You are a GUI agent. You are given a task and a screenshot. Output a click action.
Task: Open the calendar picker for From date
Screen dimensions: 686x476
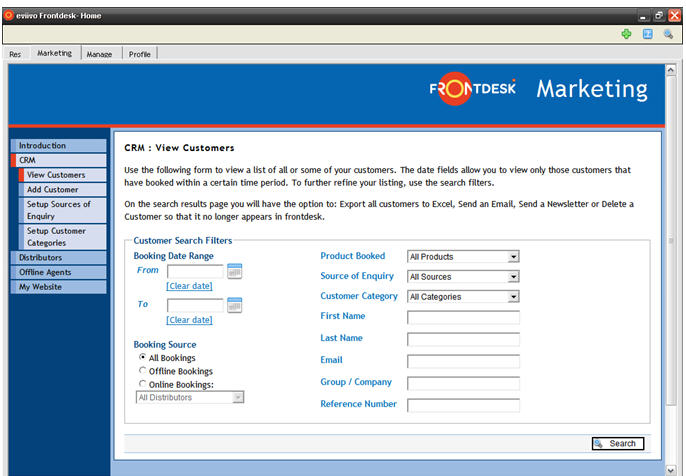[235, 271]
